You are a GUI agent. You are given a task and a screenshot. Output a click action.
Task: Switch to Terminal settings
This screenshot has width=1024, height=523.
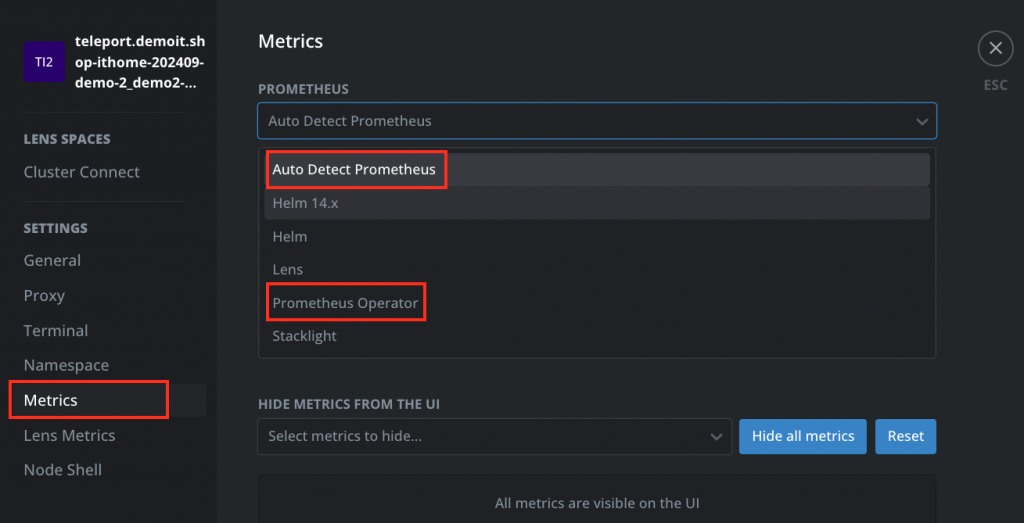[56, 330]
